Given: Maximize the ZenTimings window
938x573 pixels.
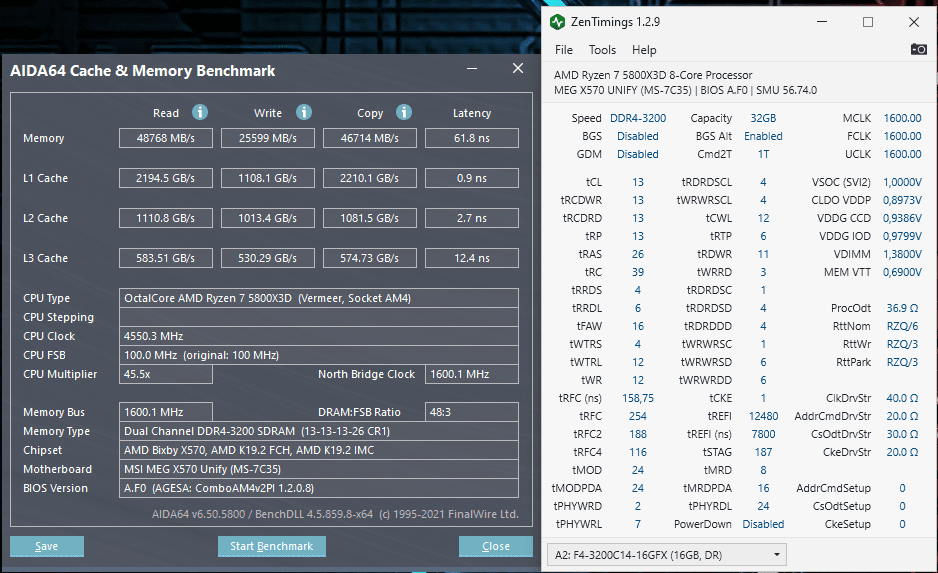Looking at the screenshot, I should (x=867, y=22).
